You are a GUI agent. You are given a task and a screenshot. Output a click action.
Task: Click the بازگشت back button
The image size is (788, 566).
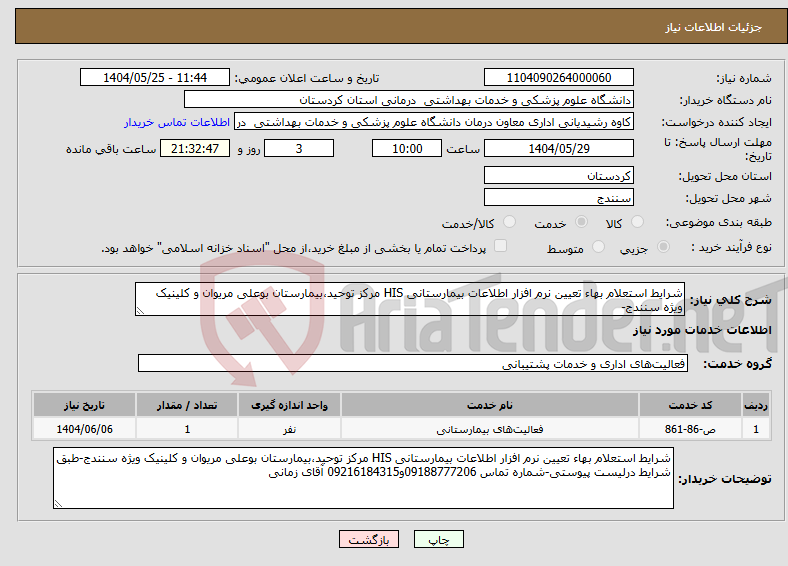coord(369,539)
